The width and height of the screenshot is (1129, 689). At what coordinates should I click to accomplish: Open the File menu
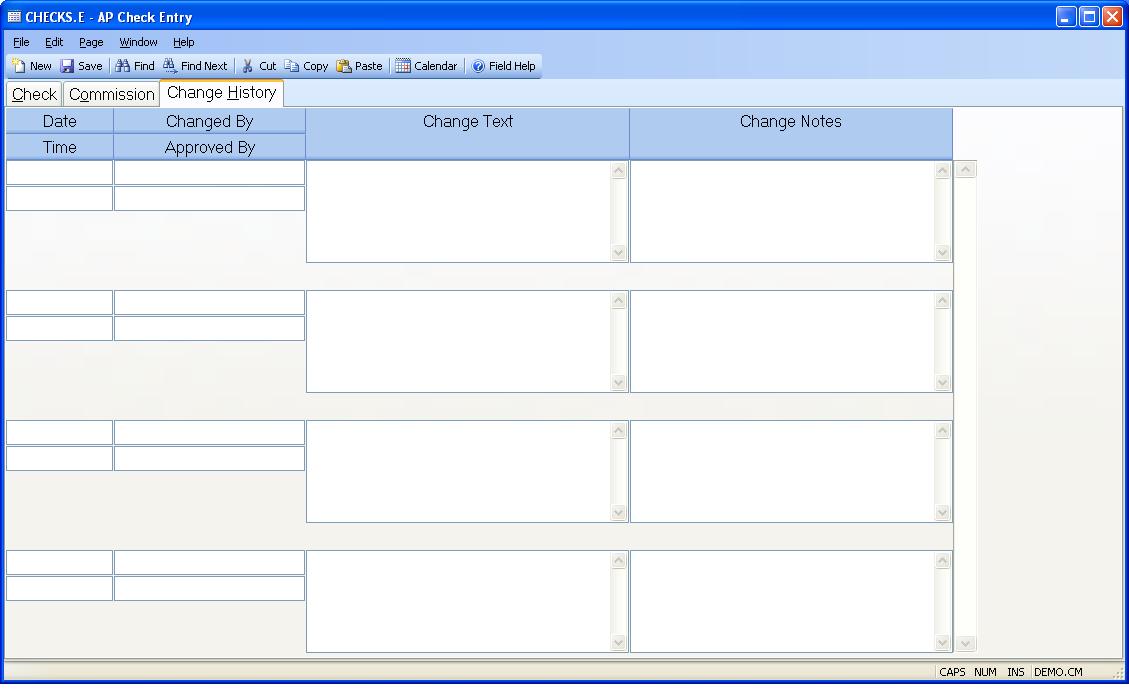point(21,42)
